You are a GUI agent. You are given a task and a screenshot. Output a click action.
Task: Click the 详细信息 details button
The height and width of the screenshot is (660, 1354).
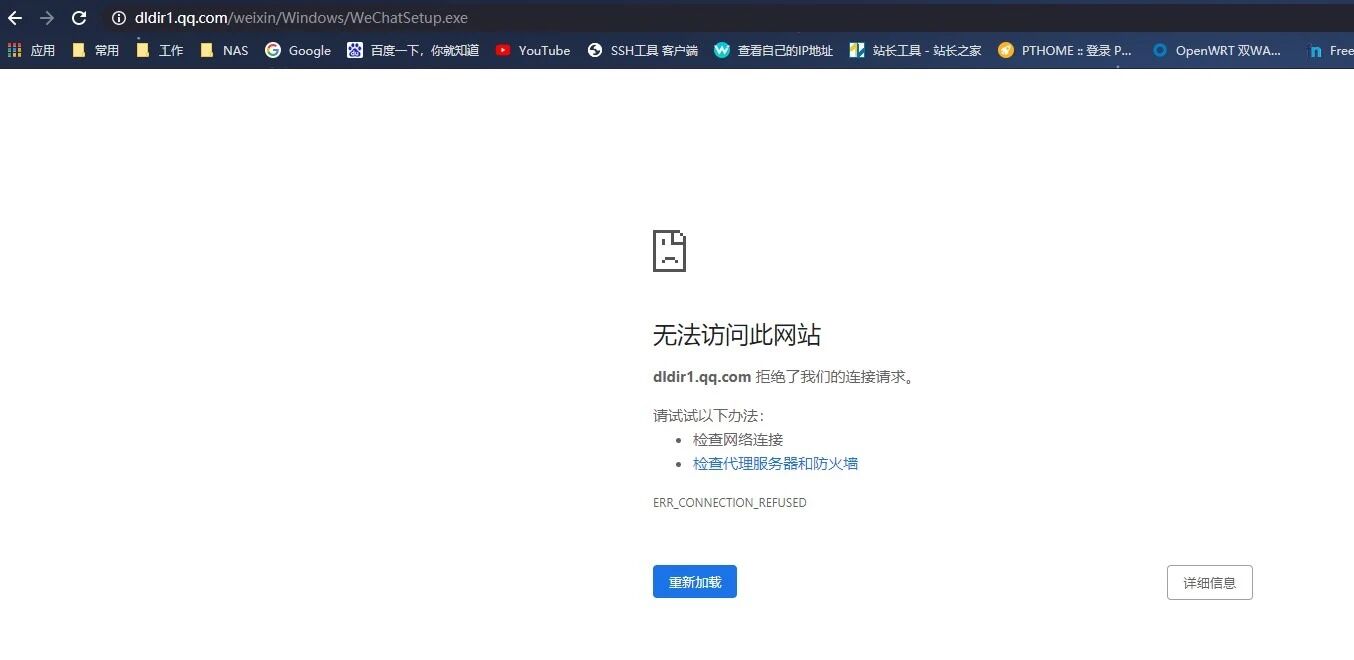[1210, 583]
